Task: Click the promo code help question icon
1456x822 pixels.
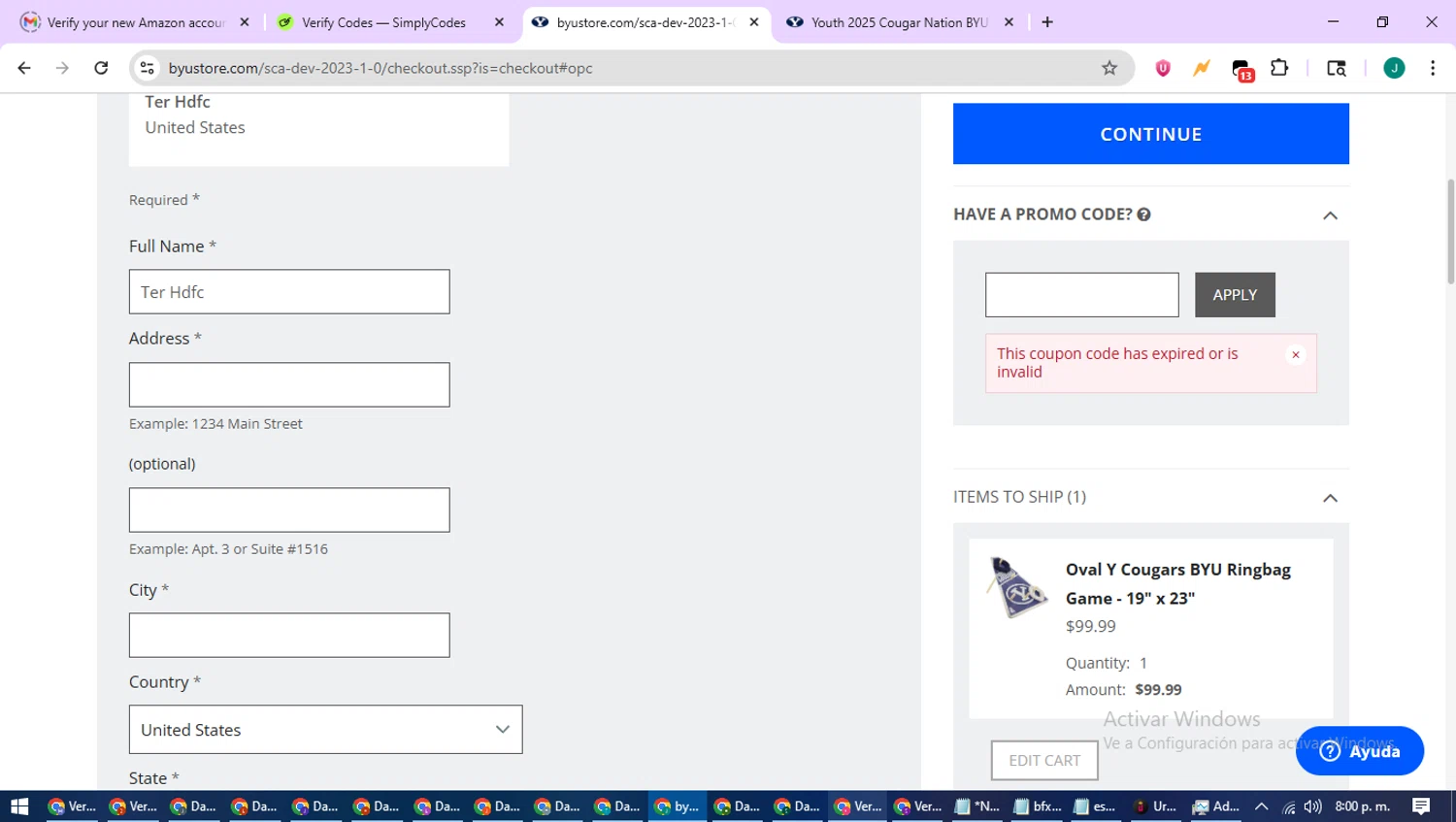Action: coord(1144,214)
